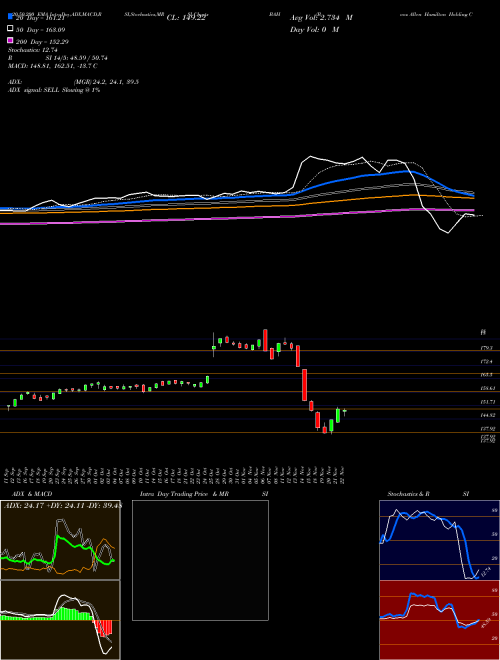Click the large red 14 Nov candlestick

304,385
